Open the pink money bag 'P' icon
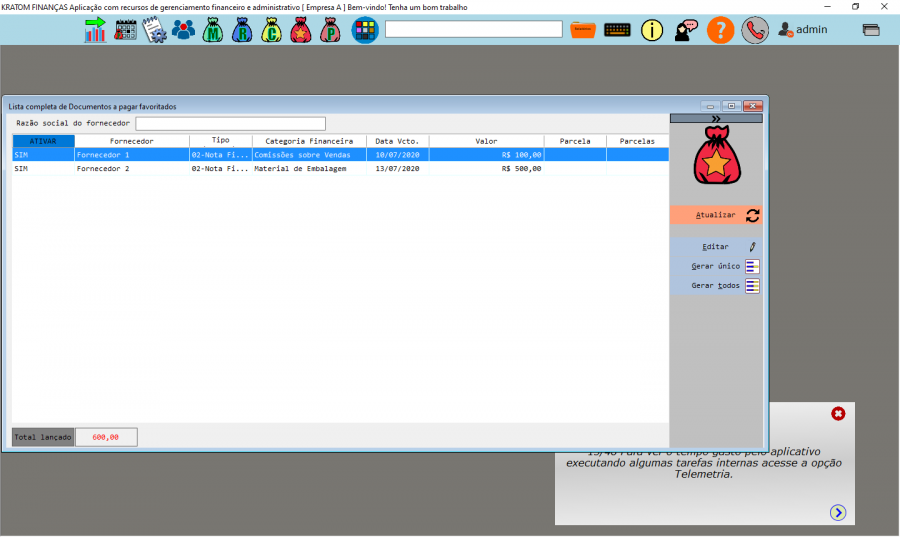900x537 pixels. coord(329,30)
